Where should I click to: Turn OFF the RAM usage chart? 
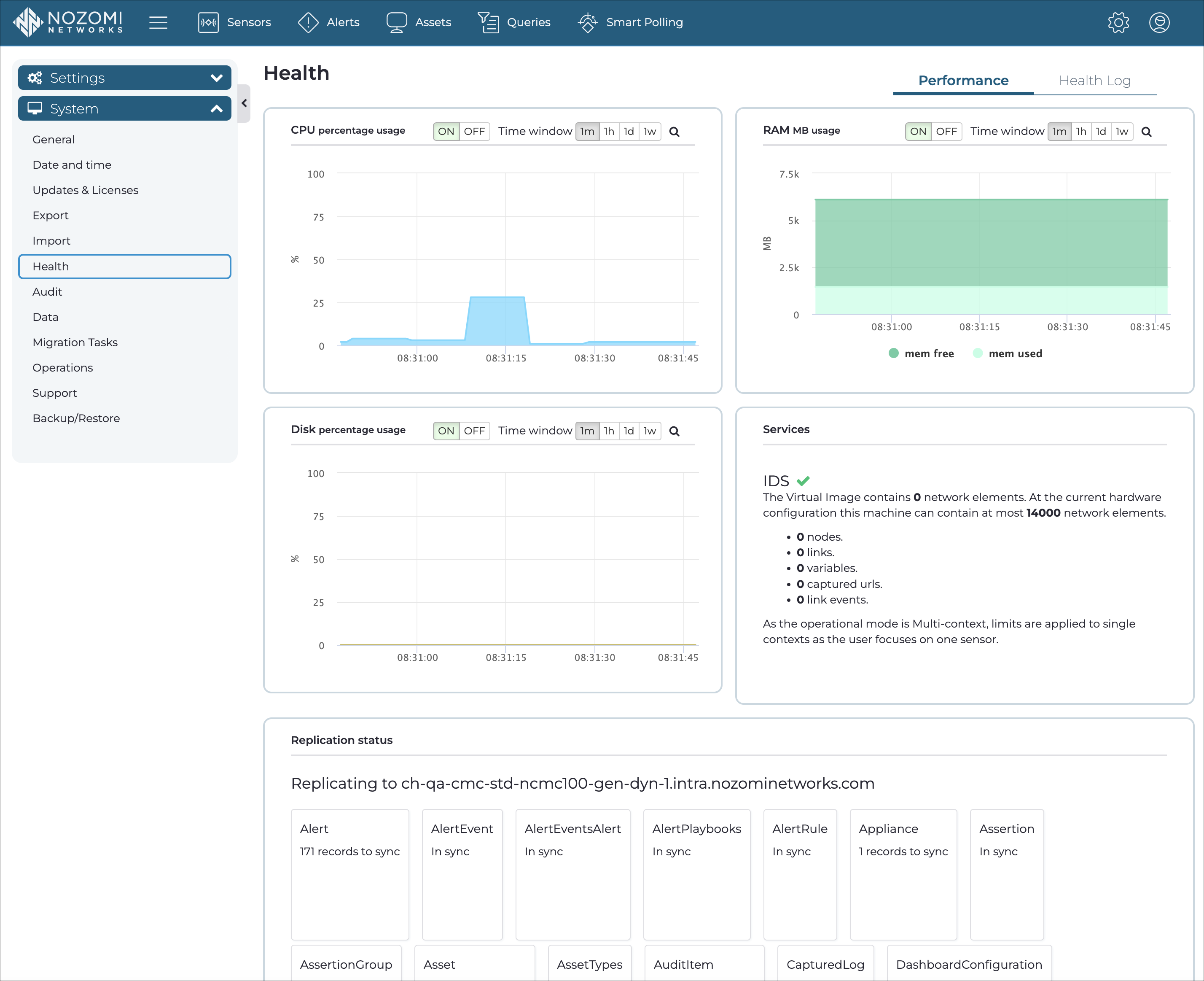point(946,132)
